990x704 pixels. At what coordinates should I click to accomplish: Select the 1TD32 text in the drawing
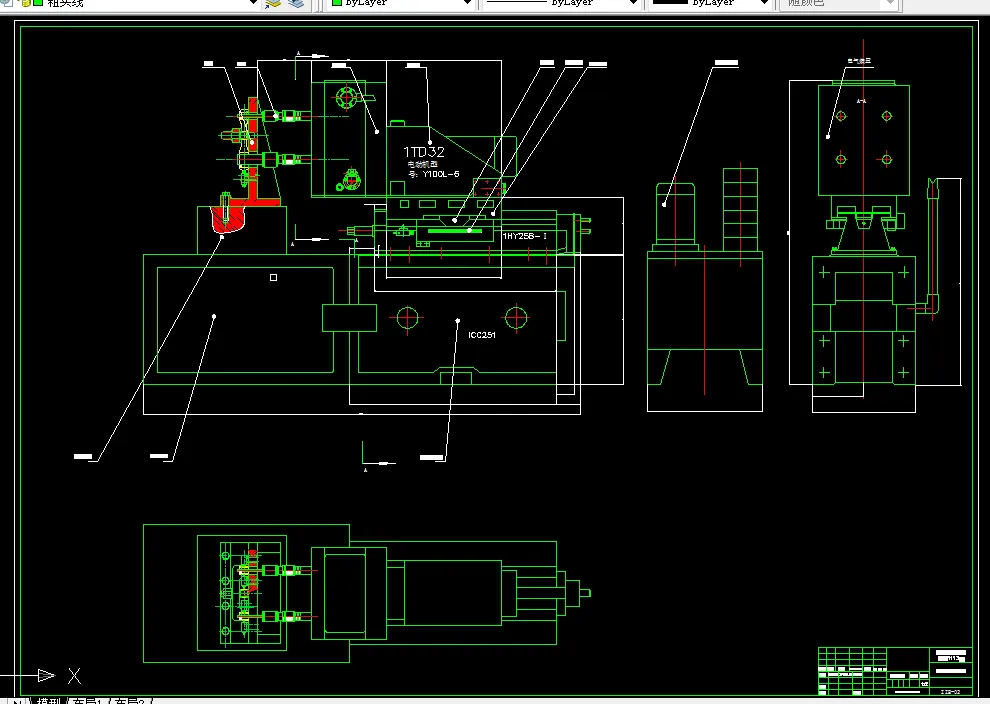[x=424, y=152]
